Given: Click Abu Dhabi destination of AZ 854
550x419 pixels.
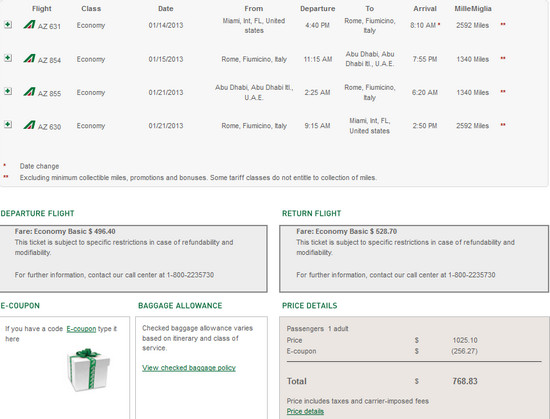Looking at the screenshot, I should tap(370, 59).
